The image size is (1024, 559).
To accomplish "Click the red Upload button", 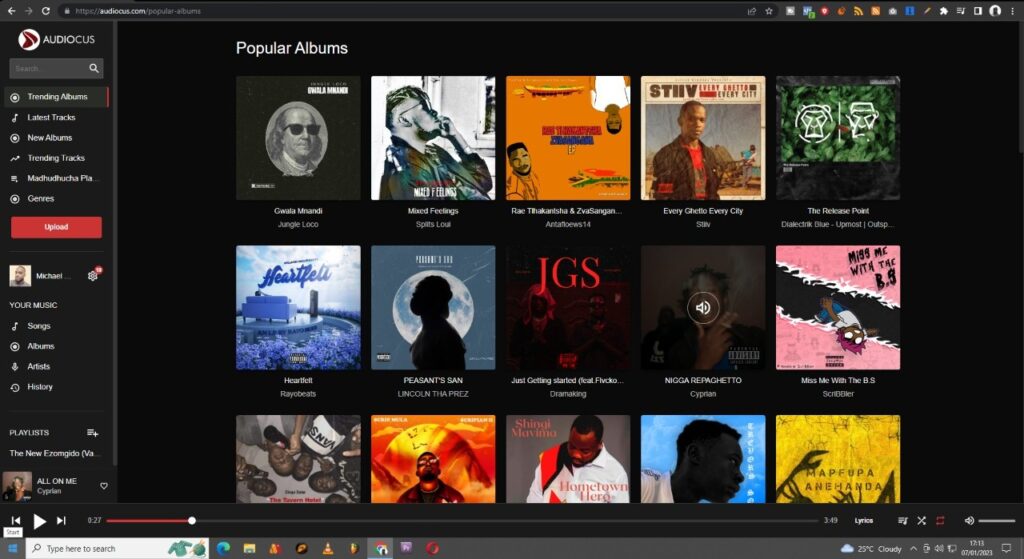I will click(x=56, y=227).
